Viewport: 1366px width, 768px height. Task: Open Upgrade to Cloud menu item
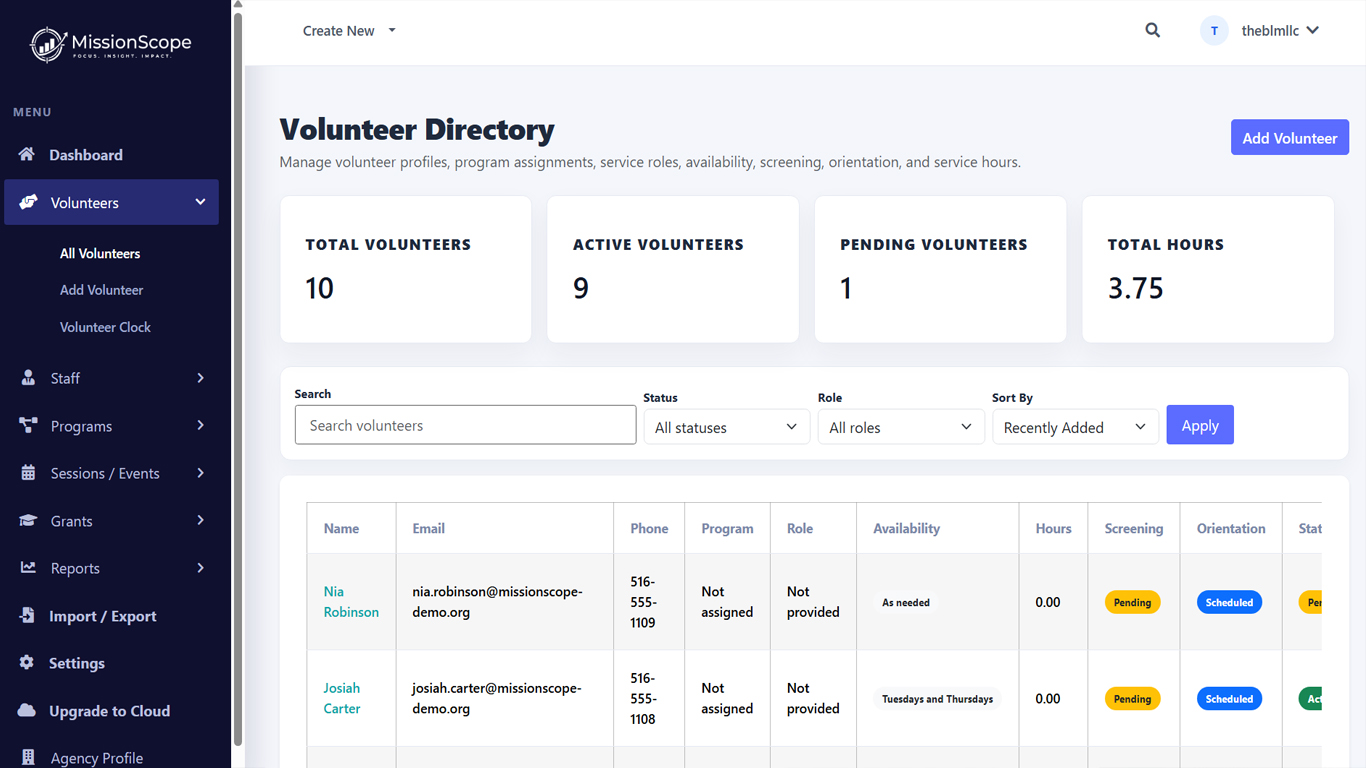111,711
